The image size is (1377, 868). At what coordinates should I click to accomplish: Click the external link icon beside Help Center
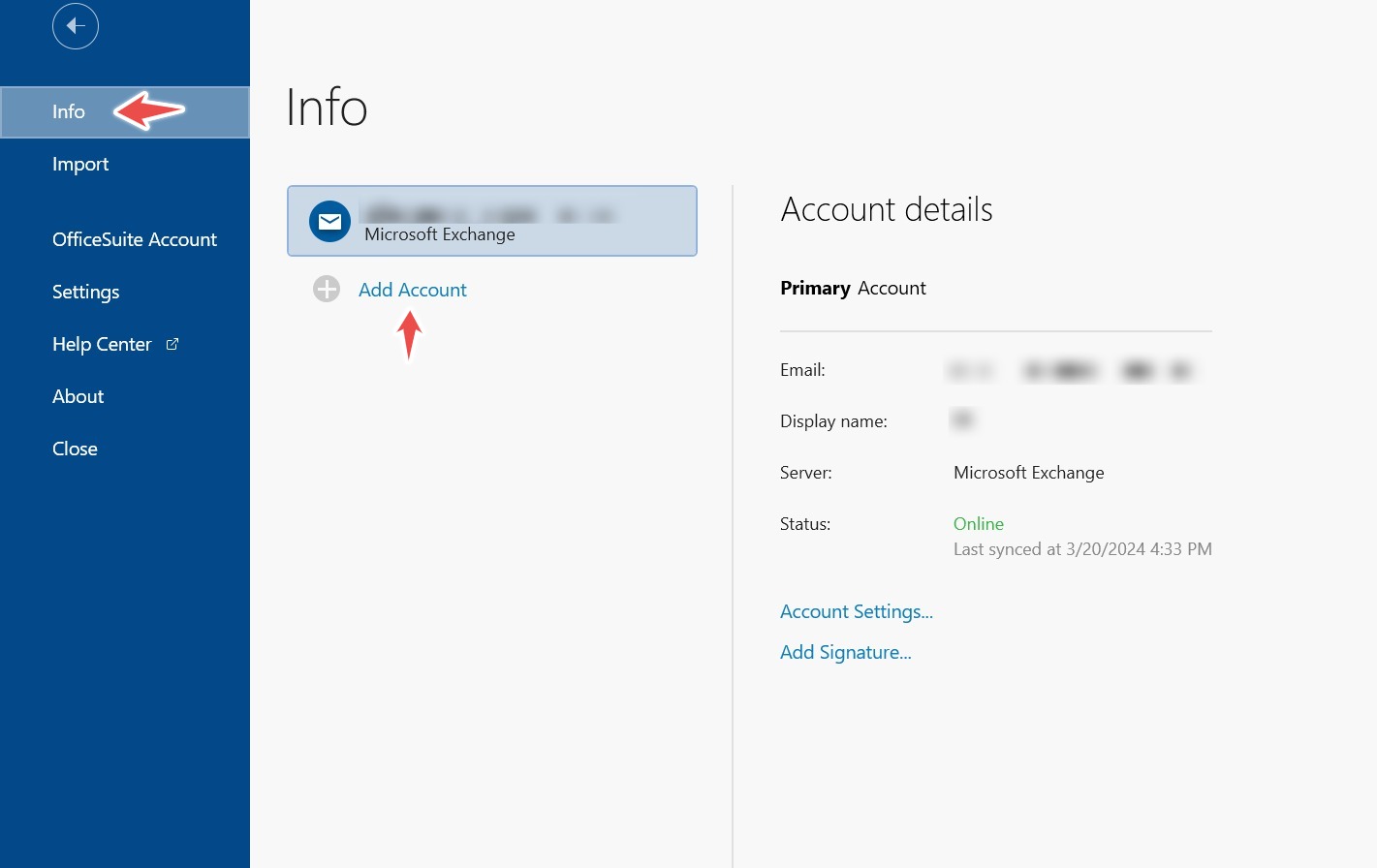172,344
